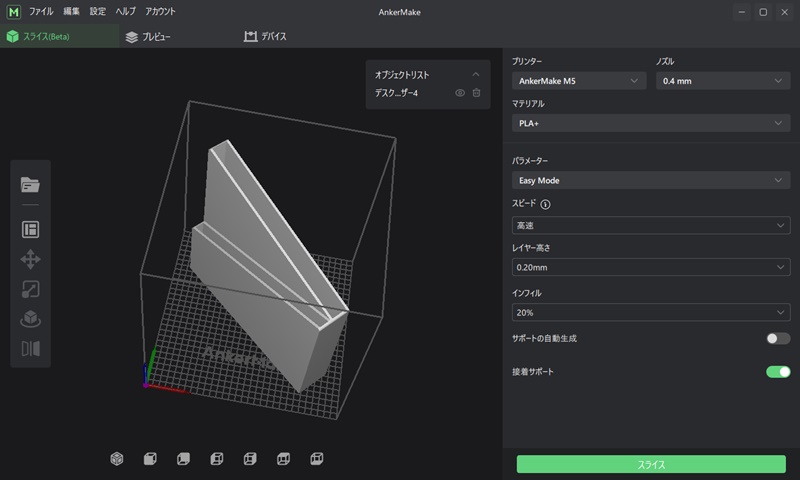Open the プリンター AnkerMake M5 dropdown
Screen dimensions: 800x480
click(579, 81)
